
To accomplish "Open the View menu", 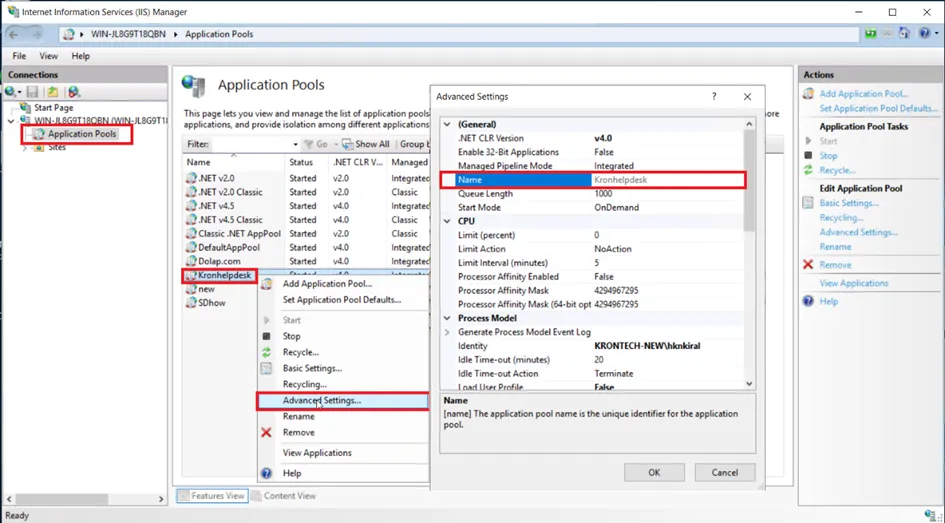I will pos(49,56).
